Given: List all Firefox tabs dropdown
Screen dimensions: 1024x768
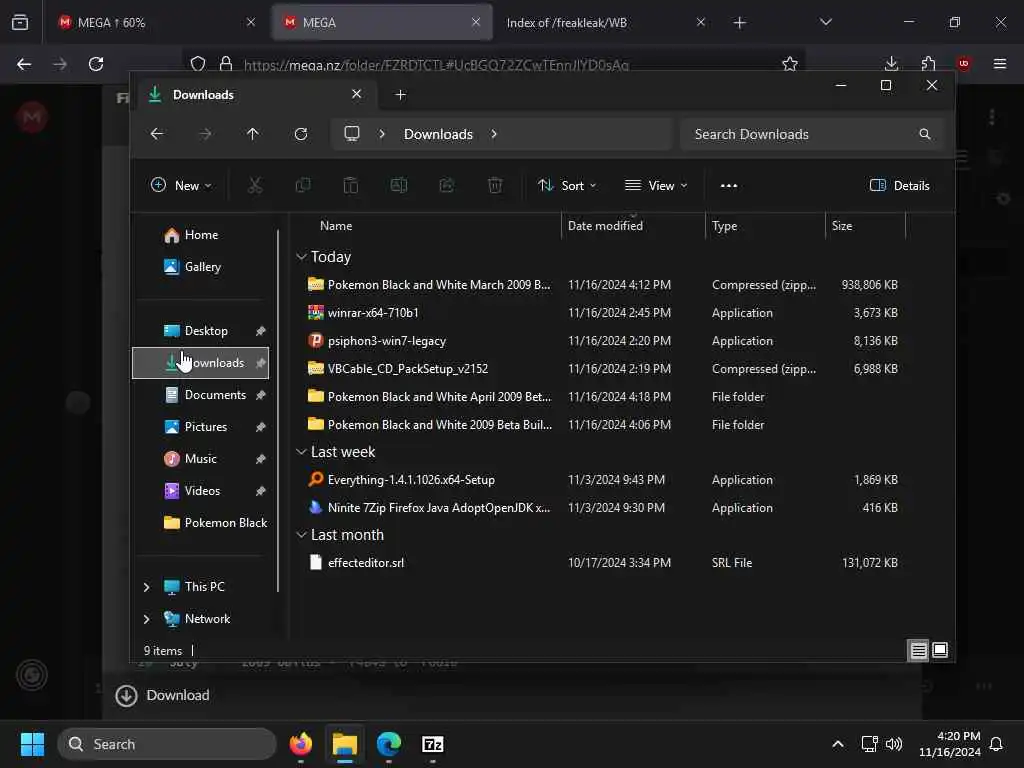Looking at the screenshot, I should [825, 22].
